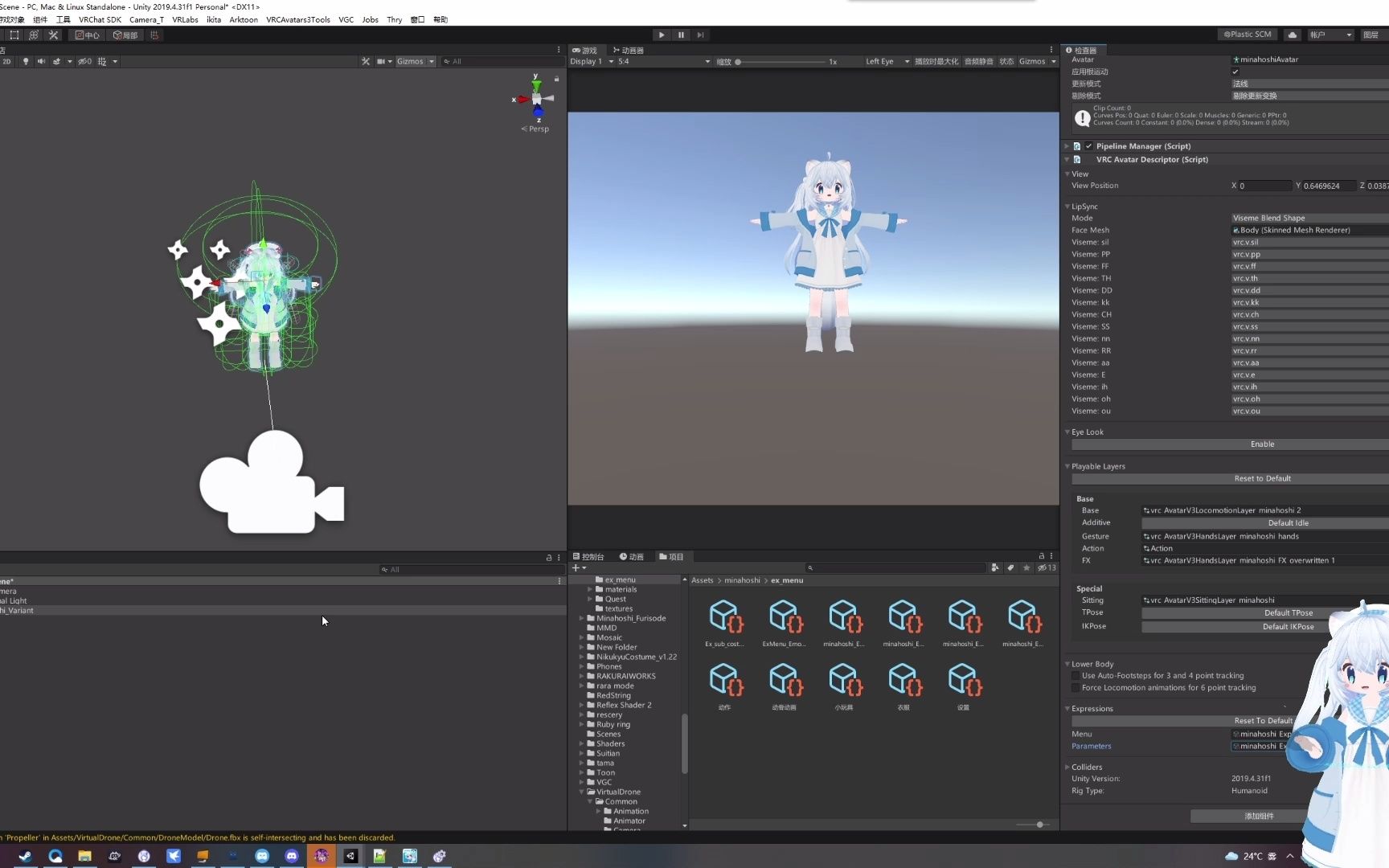Viewport: 1389px width, 868px height.
Task: Select the RAKURAIWORKS folder
Action: click(x=625, y=677)
